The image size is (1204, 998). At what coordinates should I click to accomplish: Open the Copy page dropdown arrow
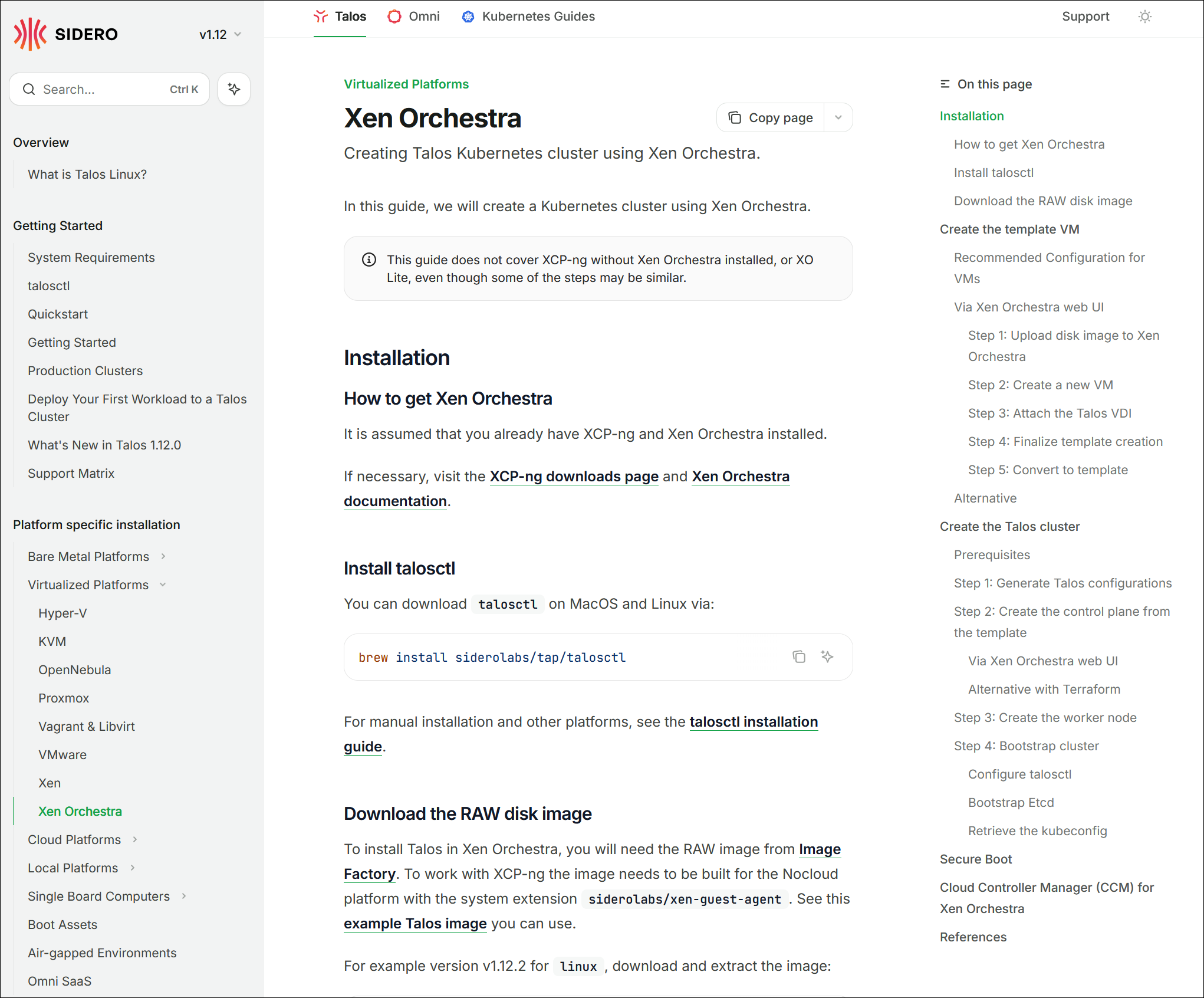click(x=838, y=118)
